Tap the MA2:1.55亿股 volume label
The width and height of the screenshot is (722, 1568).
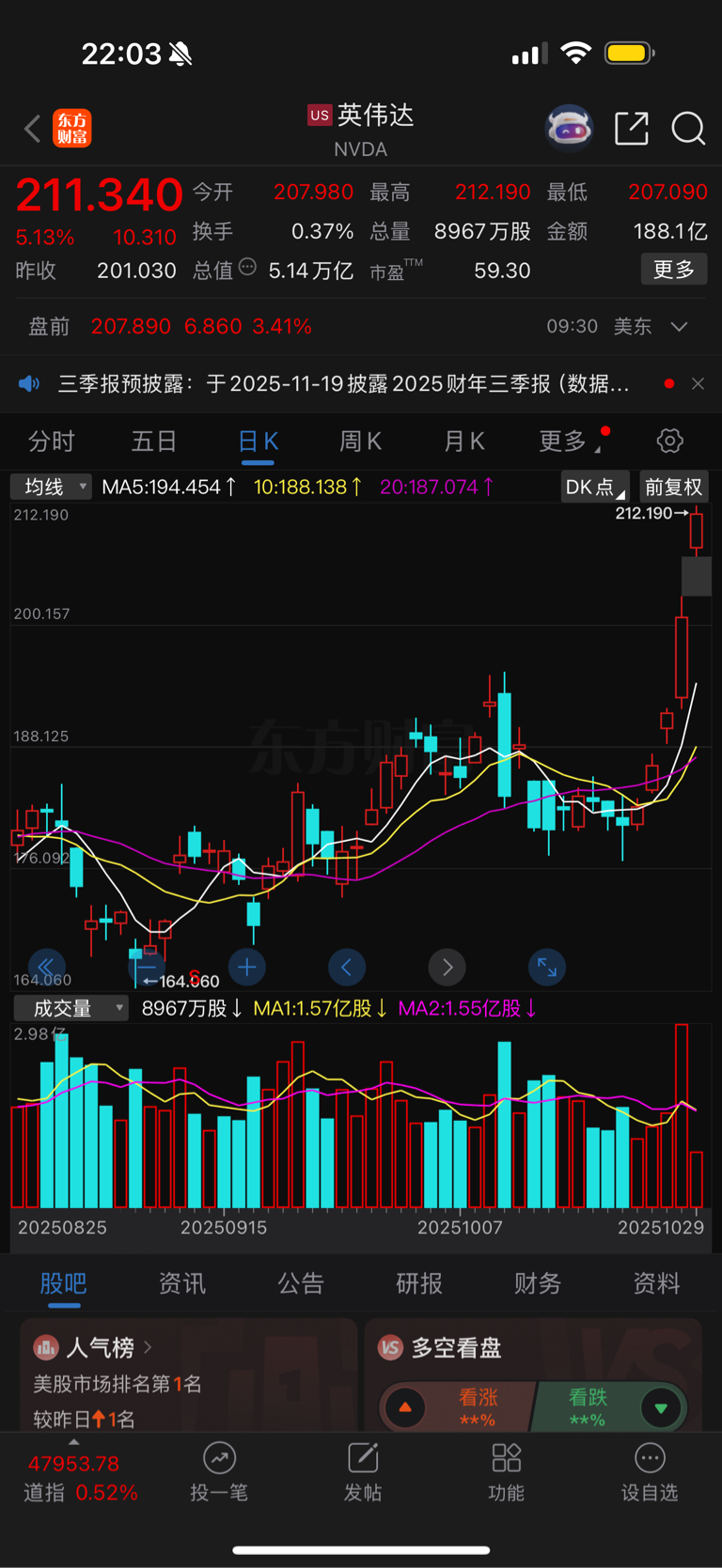[x=467, y=1008]
